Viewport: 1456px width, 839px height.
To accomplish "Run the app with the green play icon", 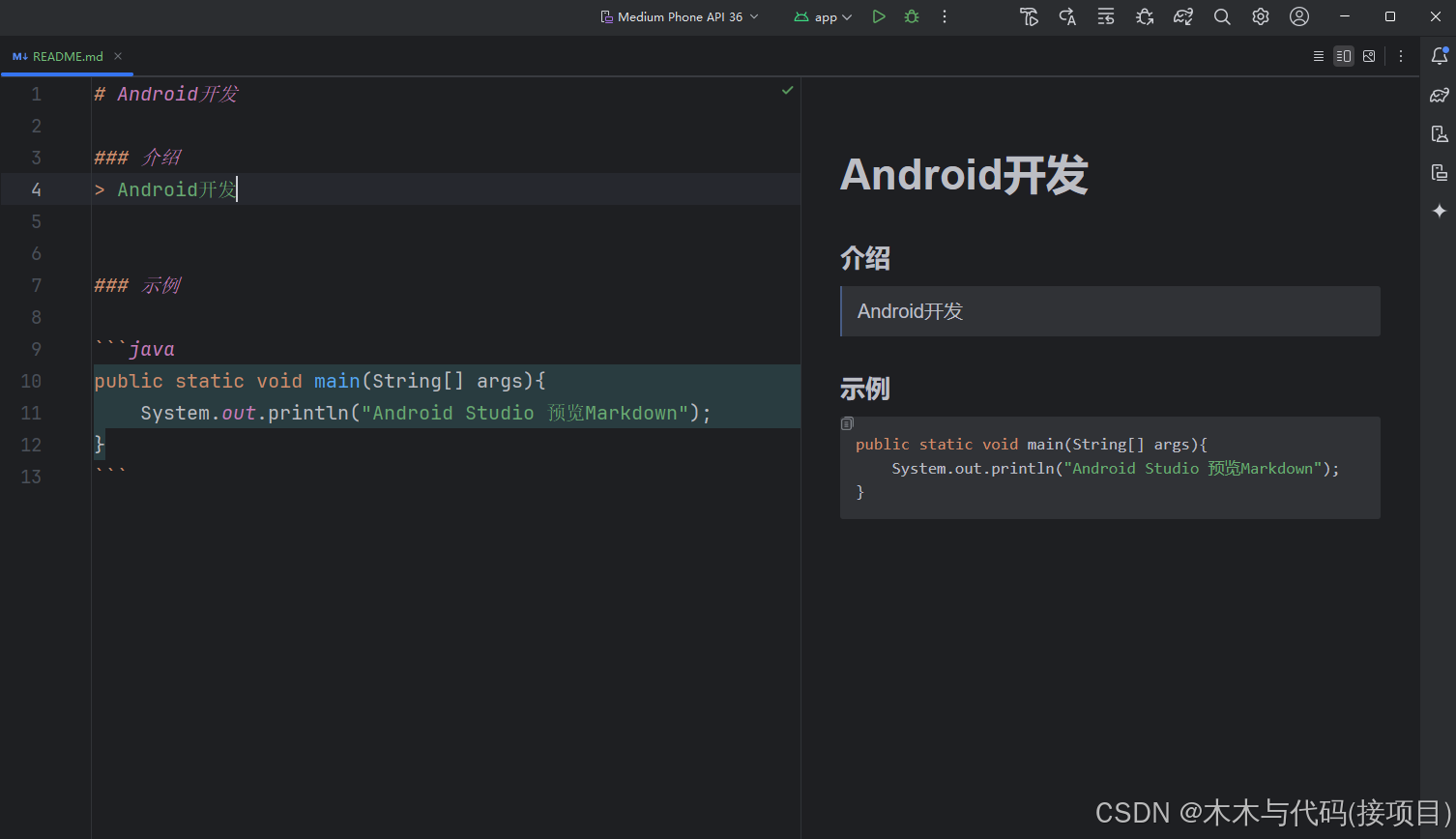I will [879, 16].
